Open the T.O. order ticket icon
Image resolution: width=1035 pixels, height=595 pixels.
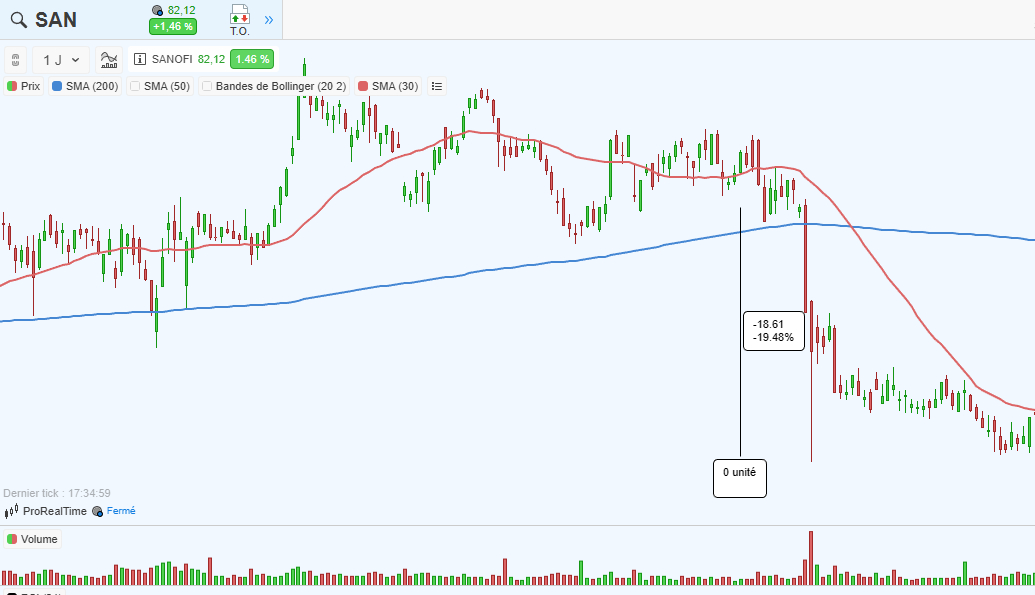tap(239, 19)
